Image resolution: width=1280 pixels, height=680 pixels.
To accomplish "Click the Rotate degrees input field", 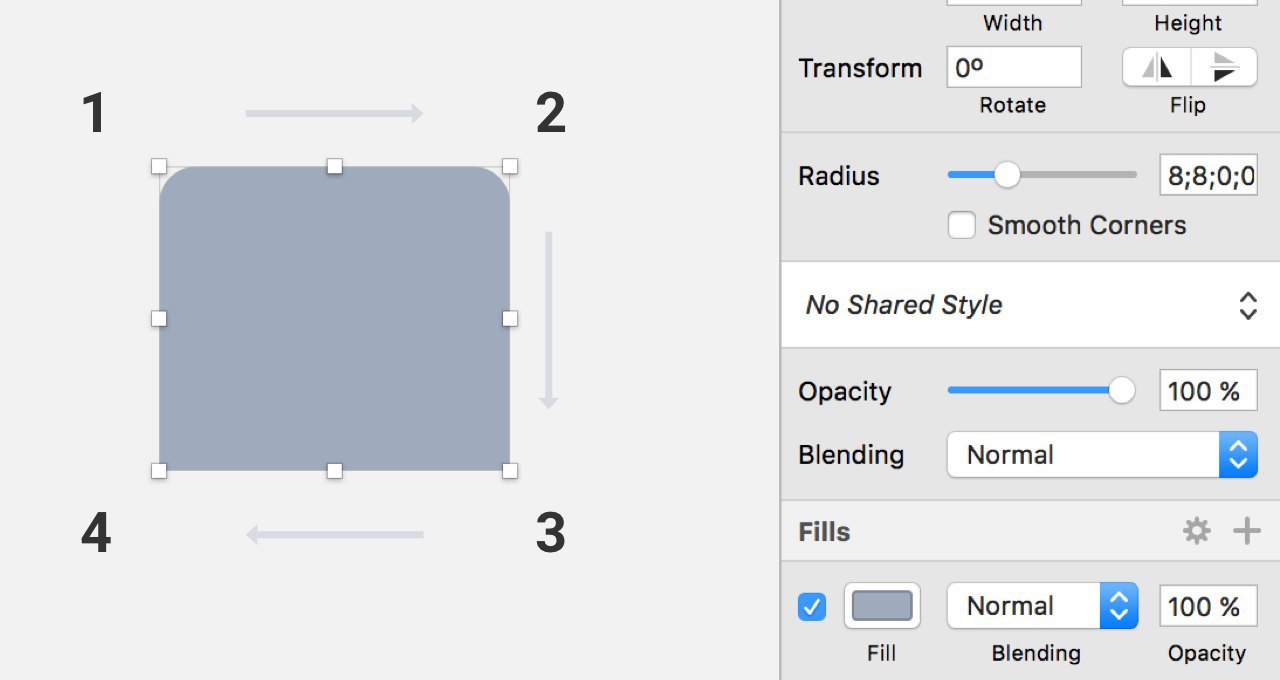I will point(1013,67).
